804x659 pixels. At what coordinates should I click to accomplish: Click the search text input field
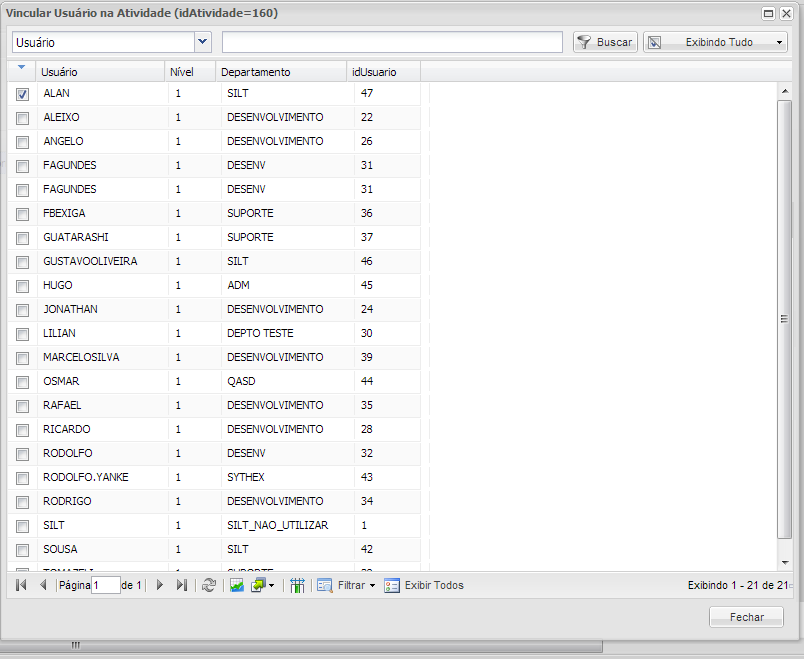tap(392, 42)
